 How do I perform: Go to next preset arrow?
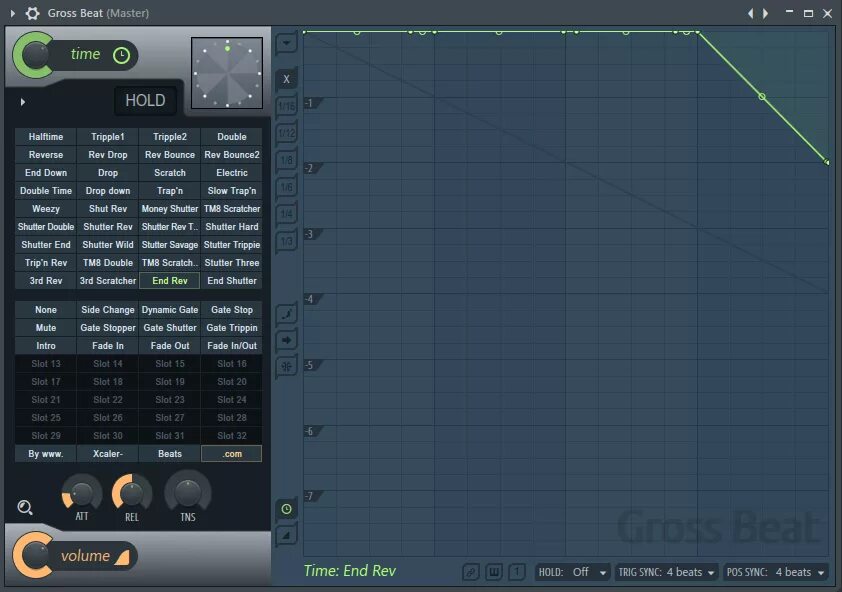(x=765, y=13)
